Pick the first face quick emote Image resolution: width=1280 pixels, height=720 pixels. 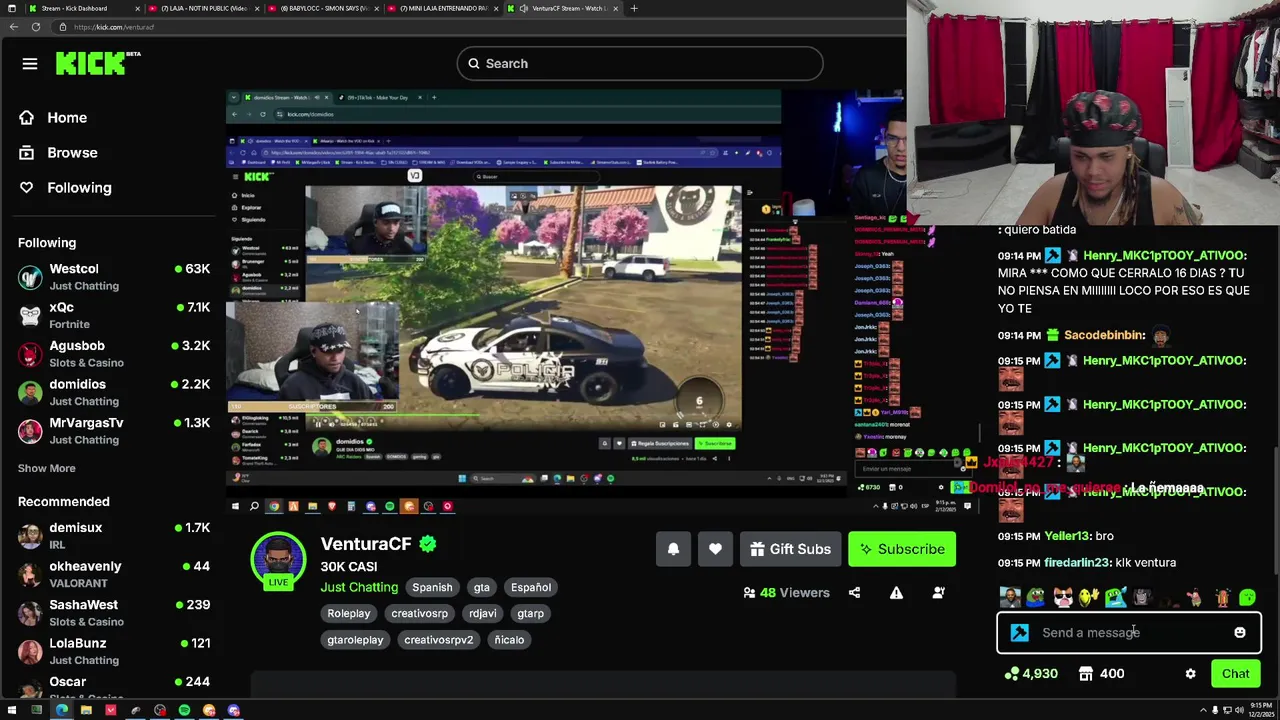(1010, 598)
